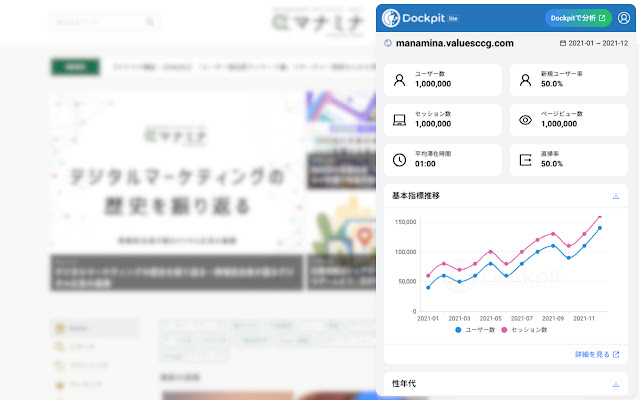Select the manamina.valuesccg.com domain text

(455, 43)
